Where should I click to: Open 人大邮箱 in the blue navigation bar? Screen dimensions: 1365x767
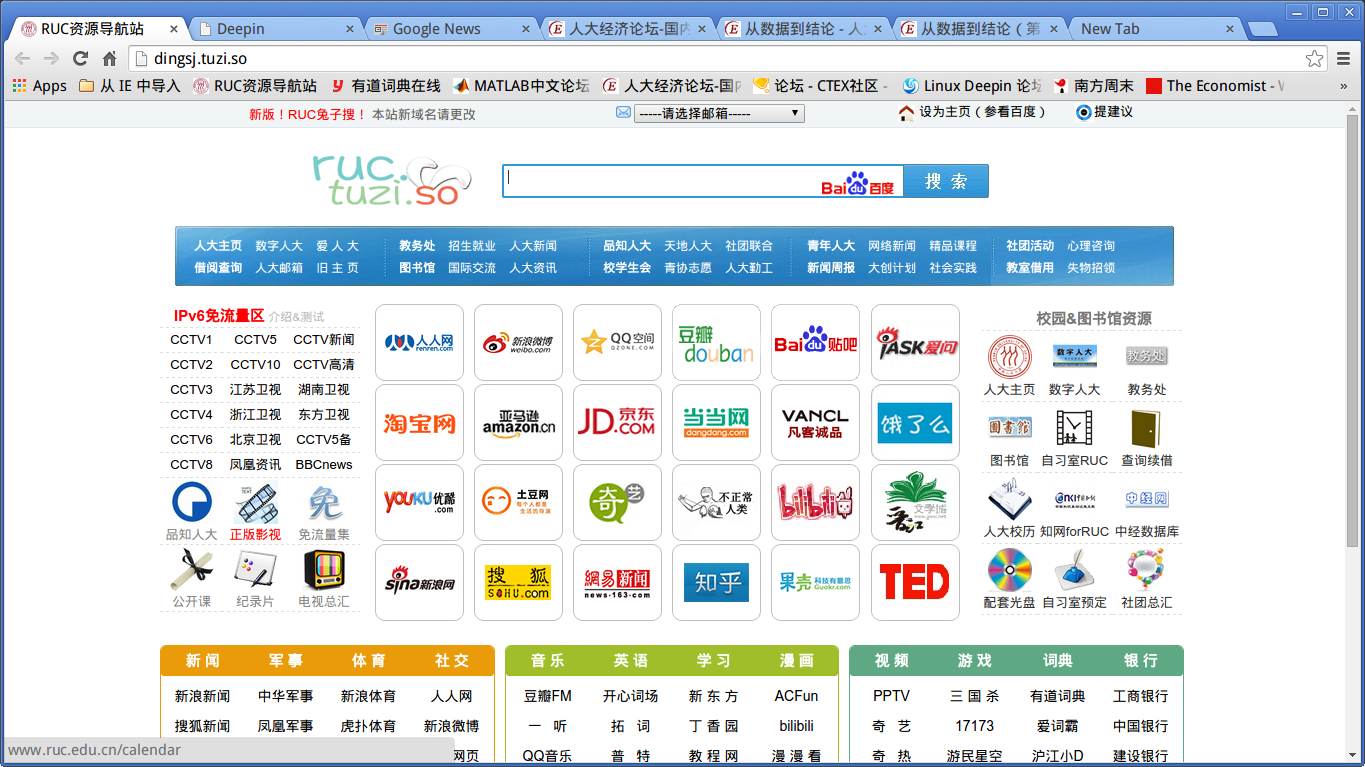tap(279, 268)
